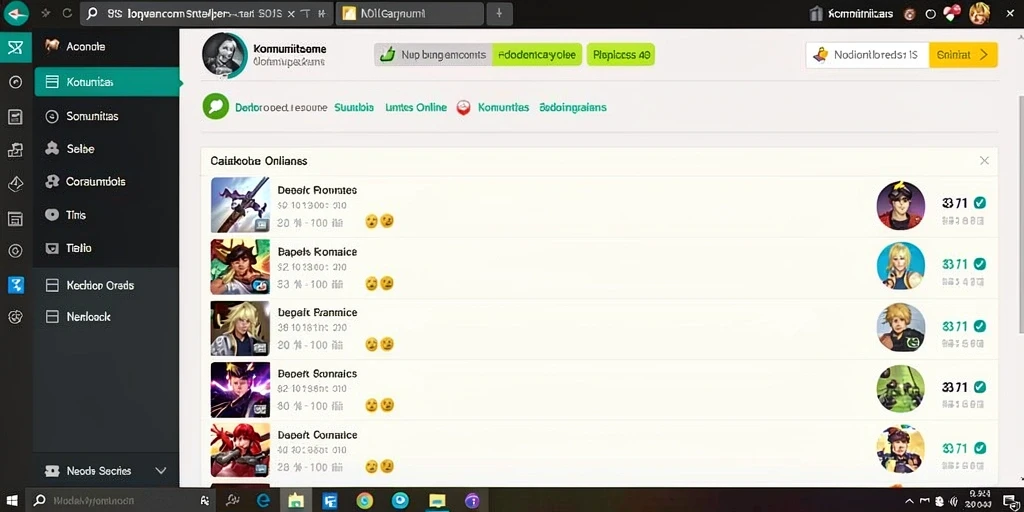The height and width of the screenshot is (512, 1024).
Task: Toggle the teal checkmark in second row
Action: click(979, 264)
